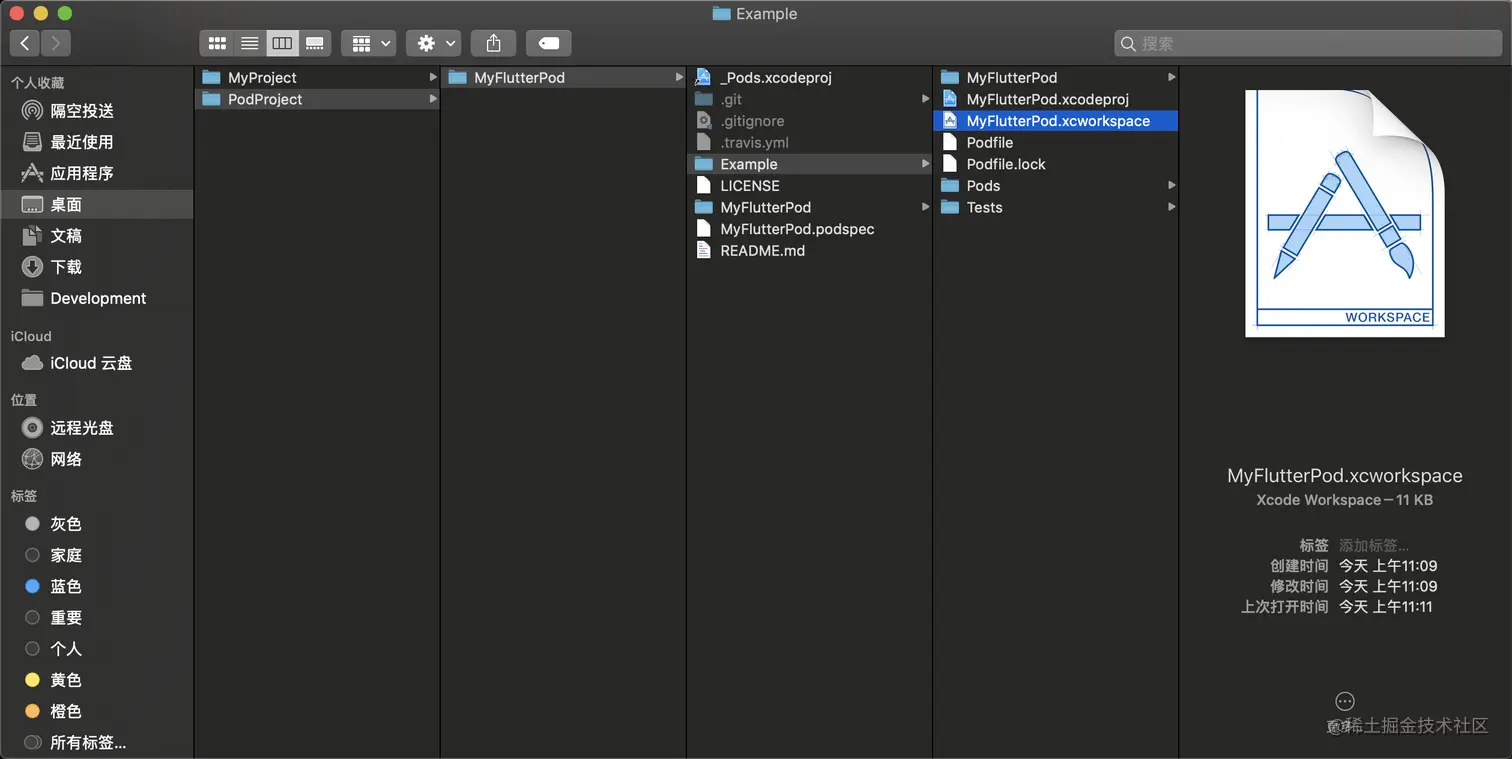Select MyFlutterPod folder listed below LICENSE

tap(809, 207)
